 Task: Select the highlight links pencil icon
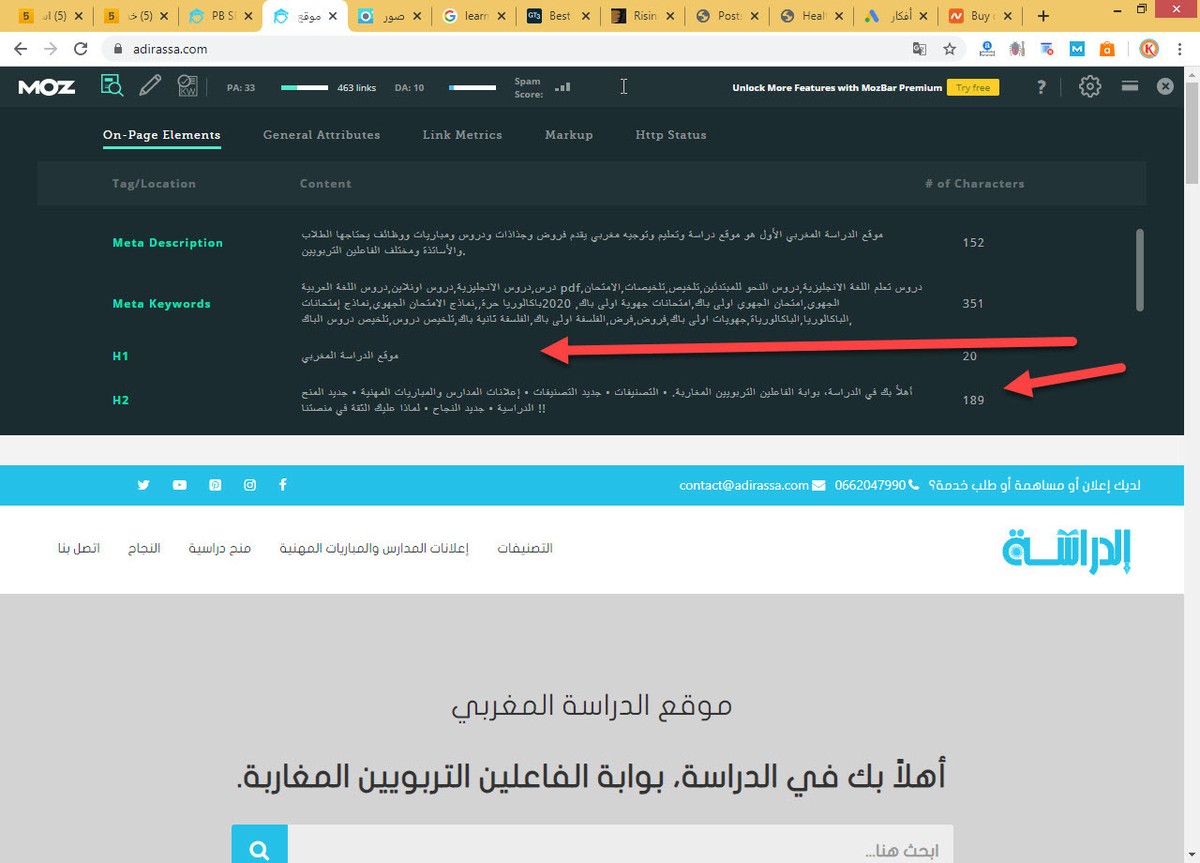tap(150, 87)
